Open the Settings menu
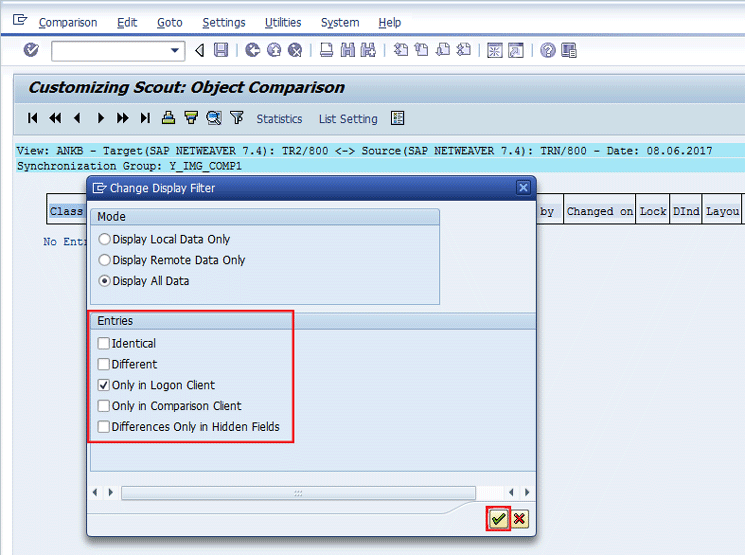The height and width of the screenshot is (555, 745). pyautogui.click(x=223, y=22)
